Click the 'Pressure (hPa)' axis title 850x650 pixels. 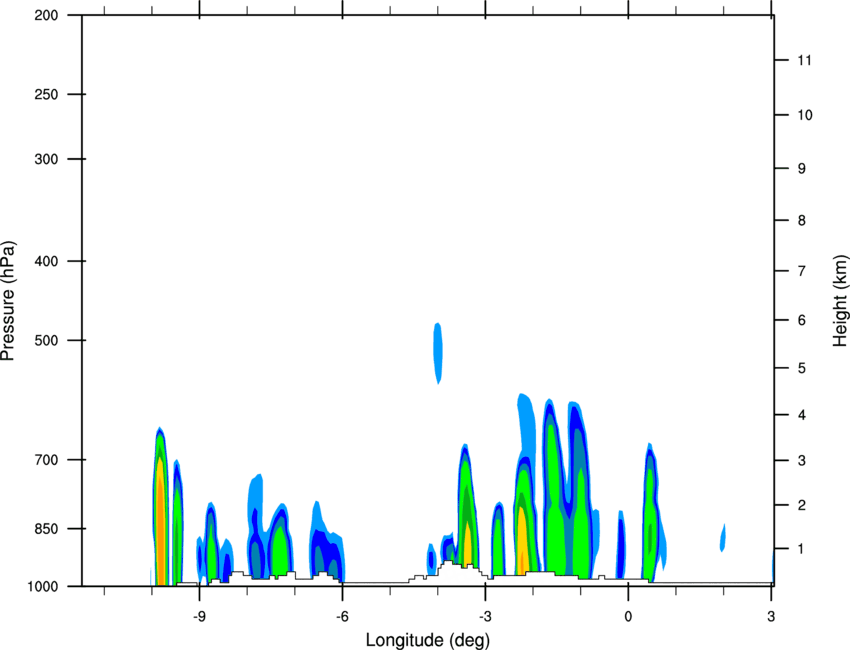[8, 300]
